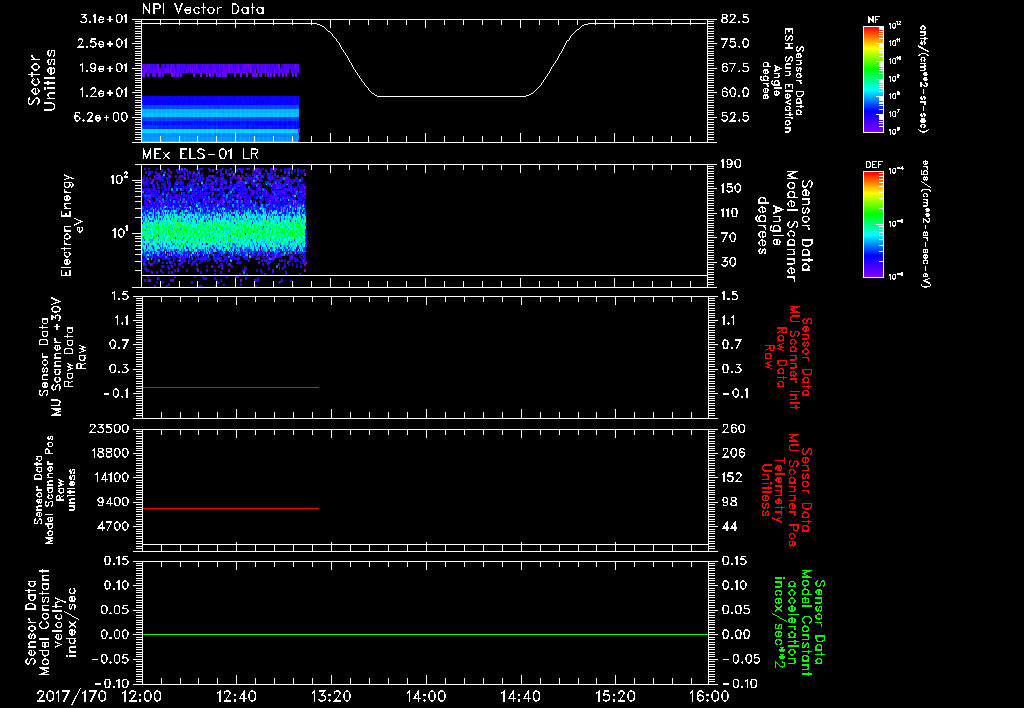
Task: Click the green zero velocity line
Action: [425, 634]
